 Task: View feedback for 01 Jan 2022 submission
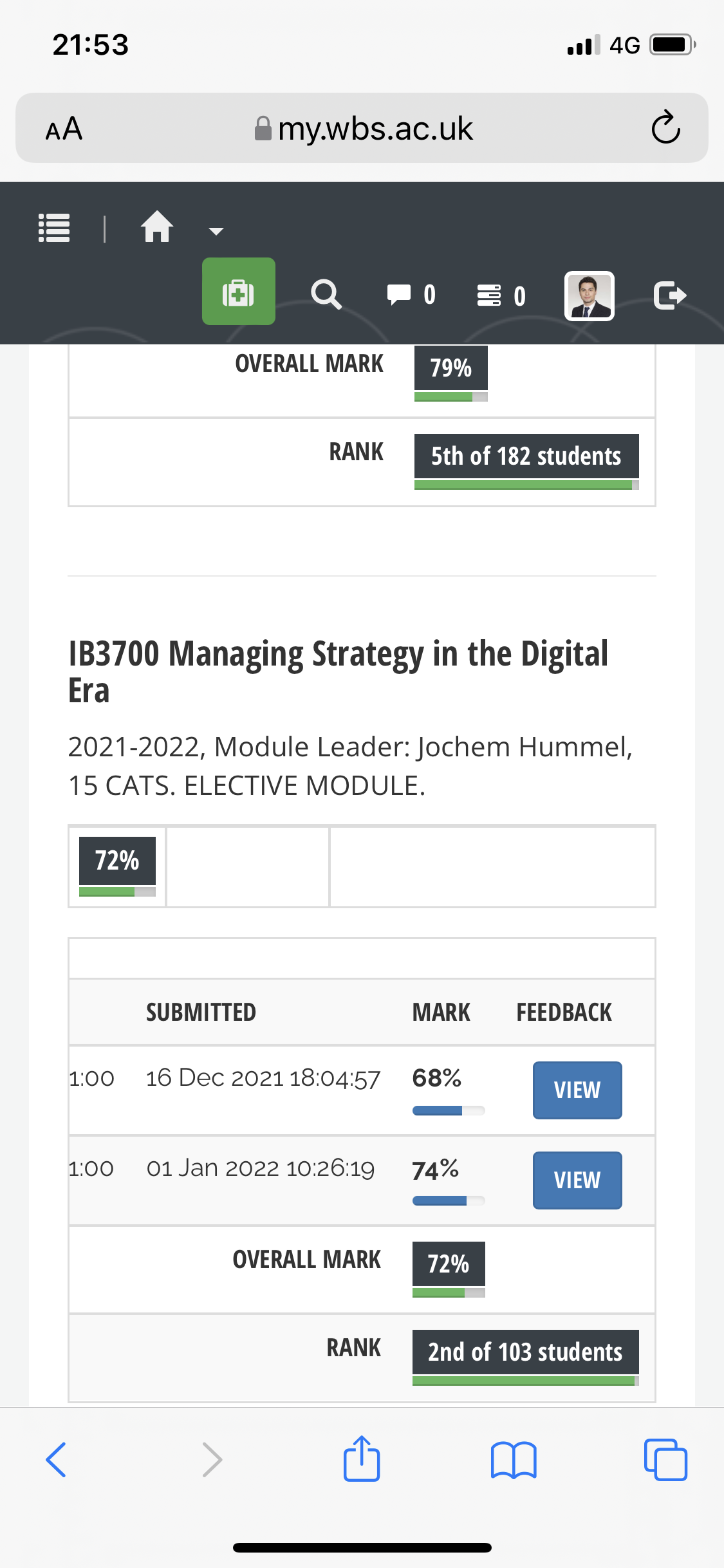coord(577,1181)
